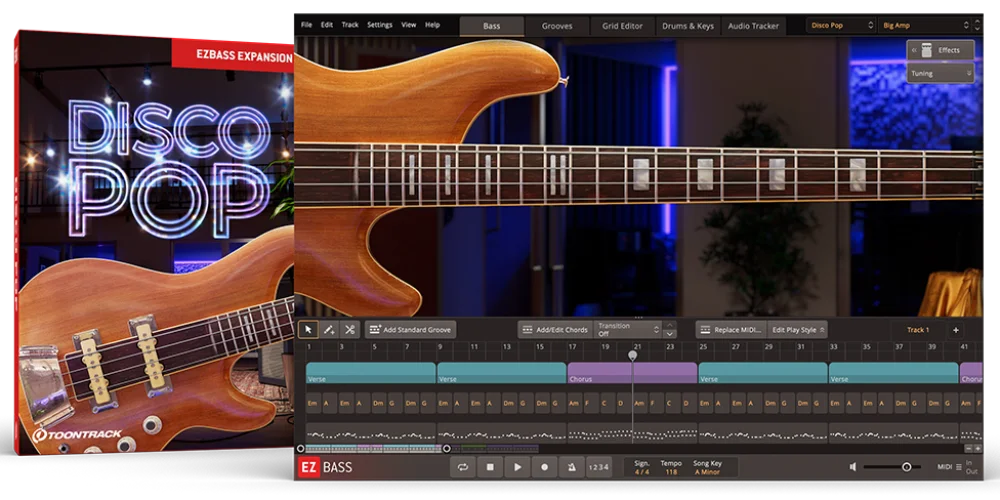Select the arrow pointer tool
Image resolution: width=1000 pixels, height=500 pixels.
coord(308,330)
